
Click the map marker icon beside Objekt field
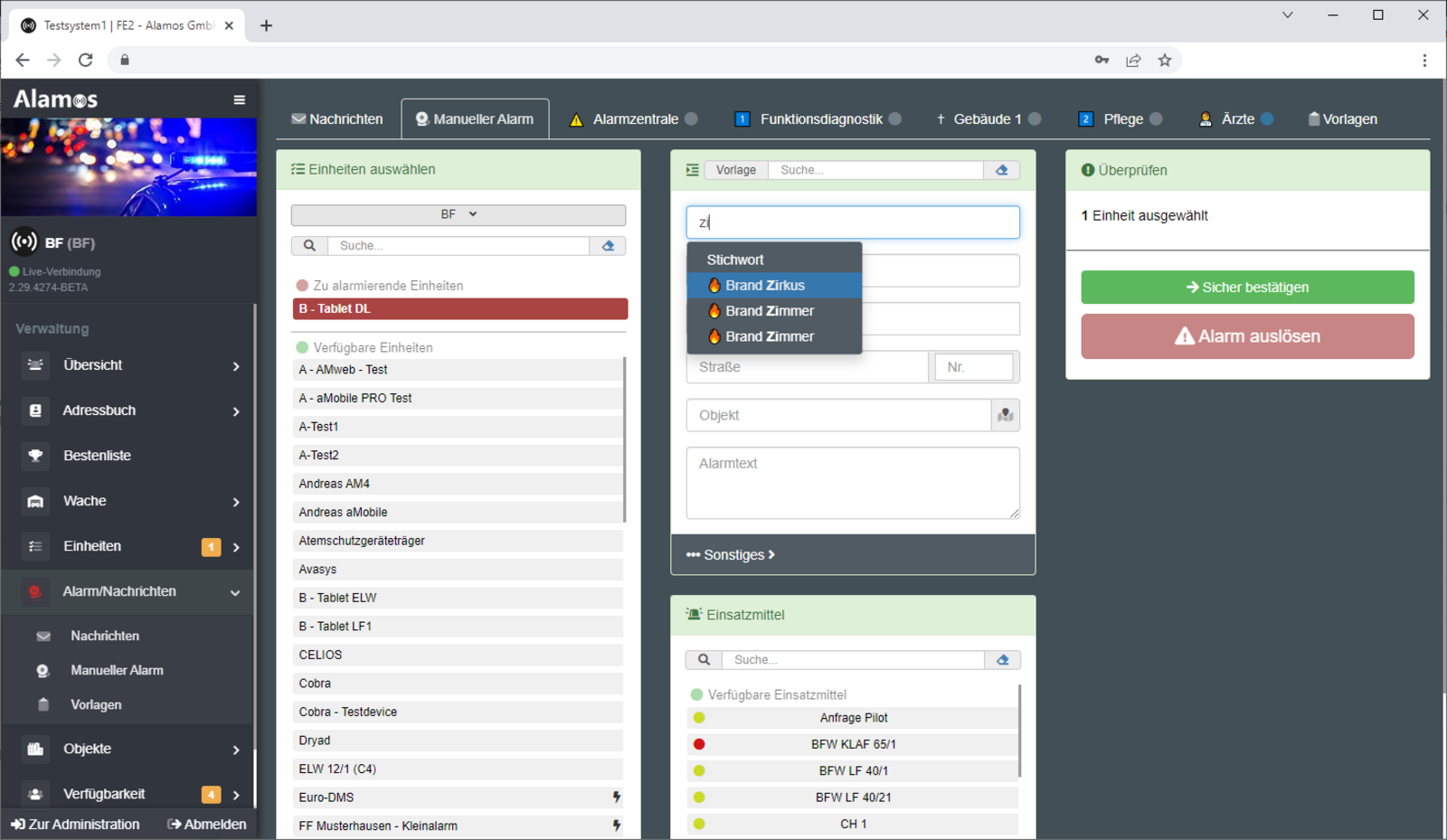pos(1005,415)
